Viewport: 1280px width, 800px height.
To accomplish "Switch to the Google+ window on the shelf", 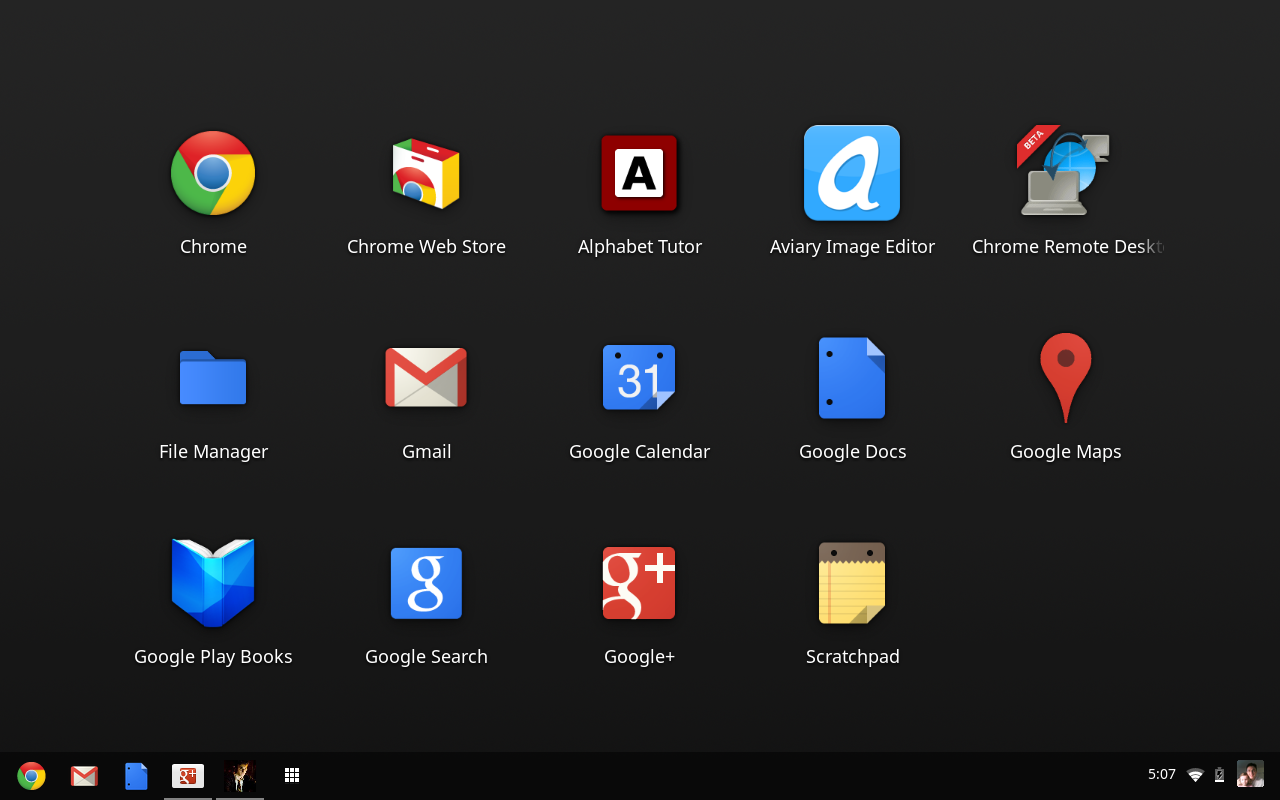I will click(188, 775).
